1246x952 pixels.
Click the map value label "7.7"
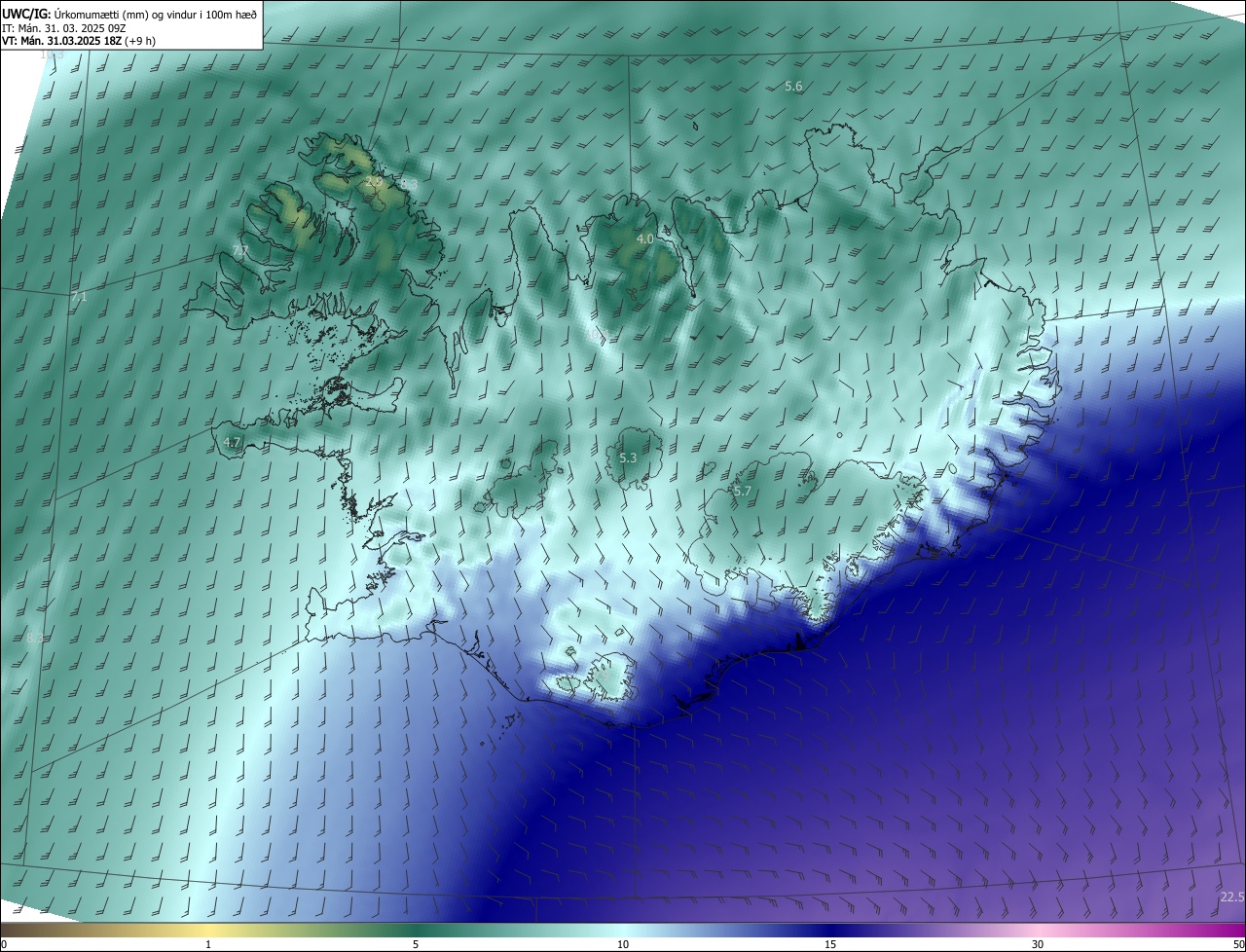[x=240, y=251]
